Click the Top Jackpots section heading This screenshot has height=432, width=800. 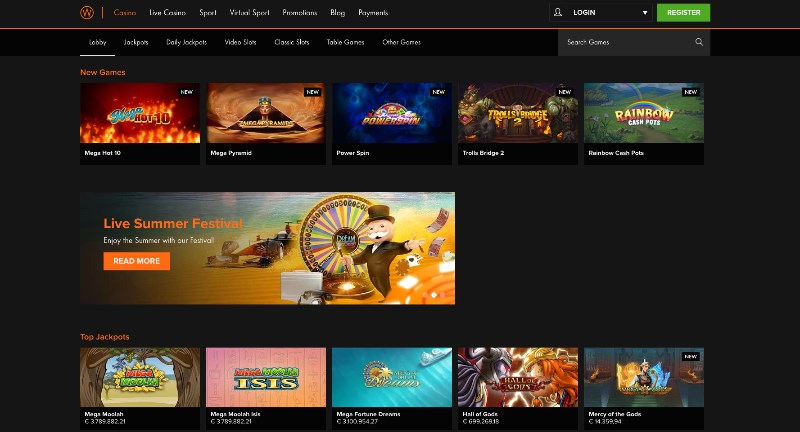105,337
